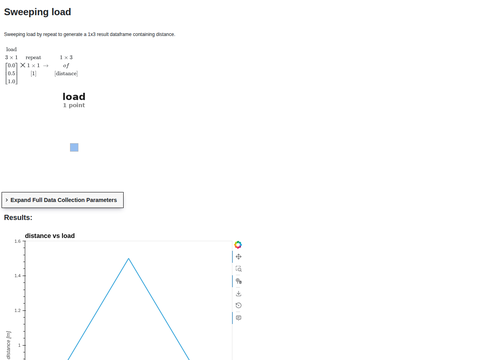Open the Bokeh logo link
The width and height of the screenshot is (480, 360).
[238, 245]
